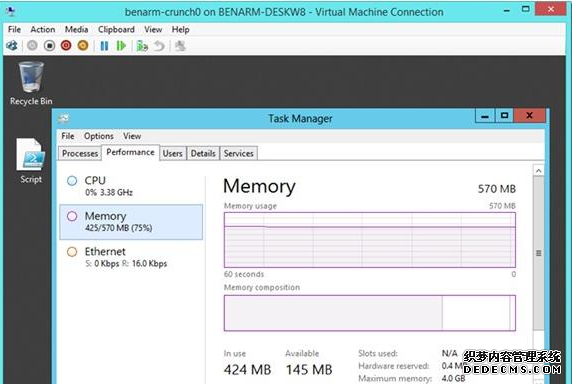
Task: Open Task Manager's Options menu
Action: 98,136
